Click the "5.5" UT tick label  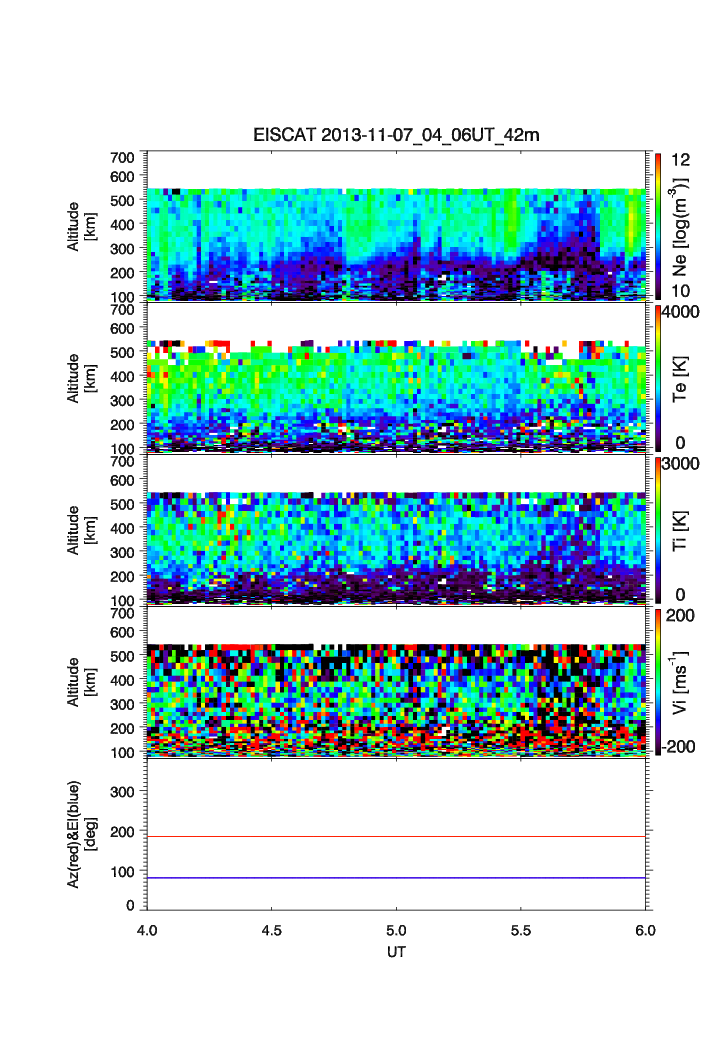coord(521,931)
